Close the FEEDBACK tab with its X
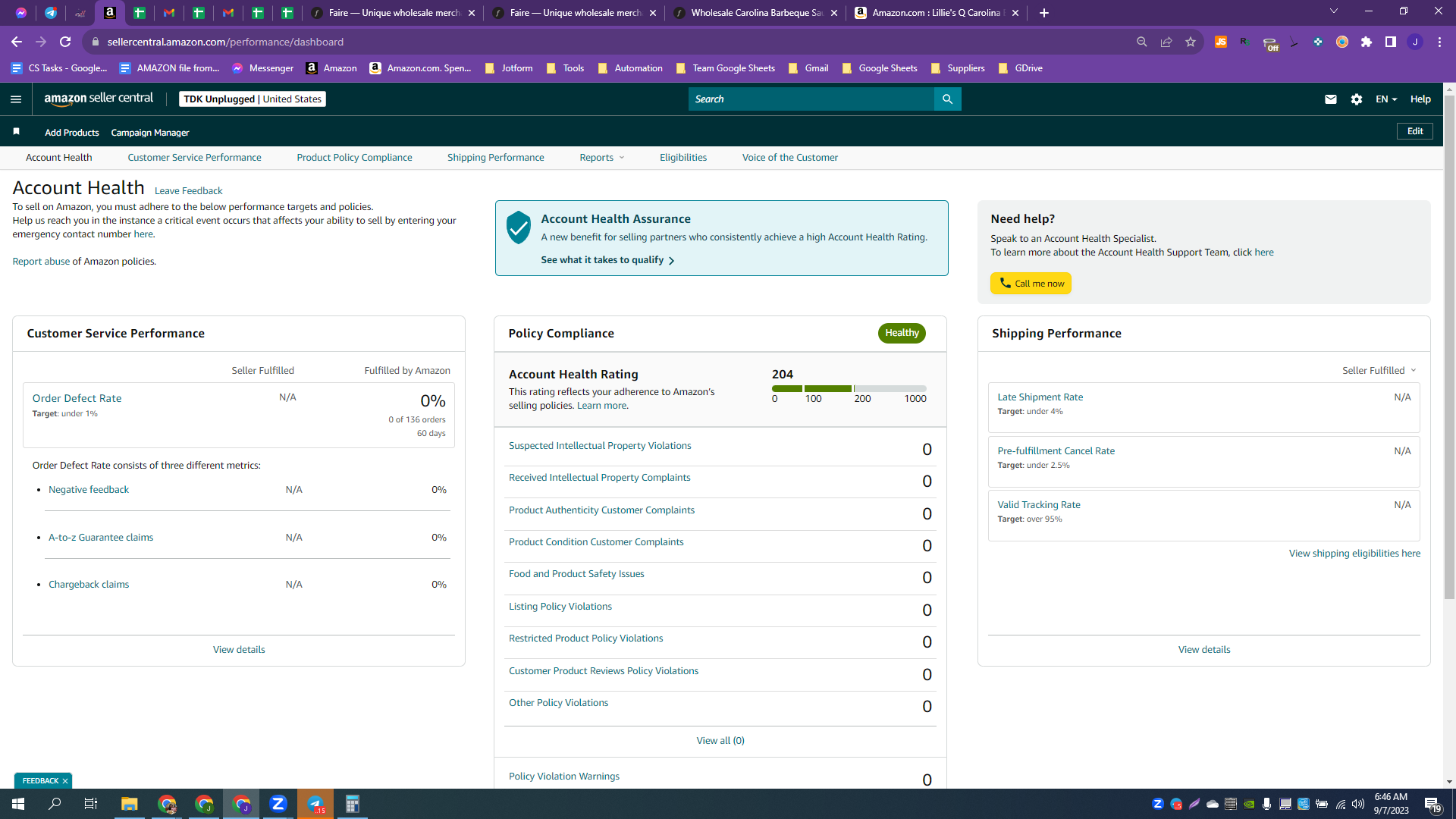1456x819 pixels. pyautogui.click(x=65, y=781)
